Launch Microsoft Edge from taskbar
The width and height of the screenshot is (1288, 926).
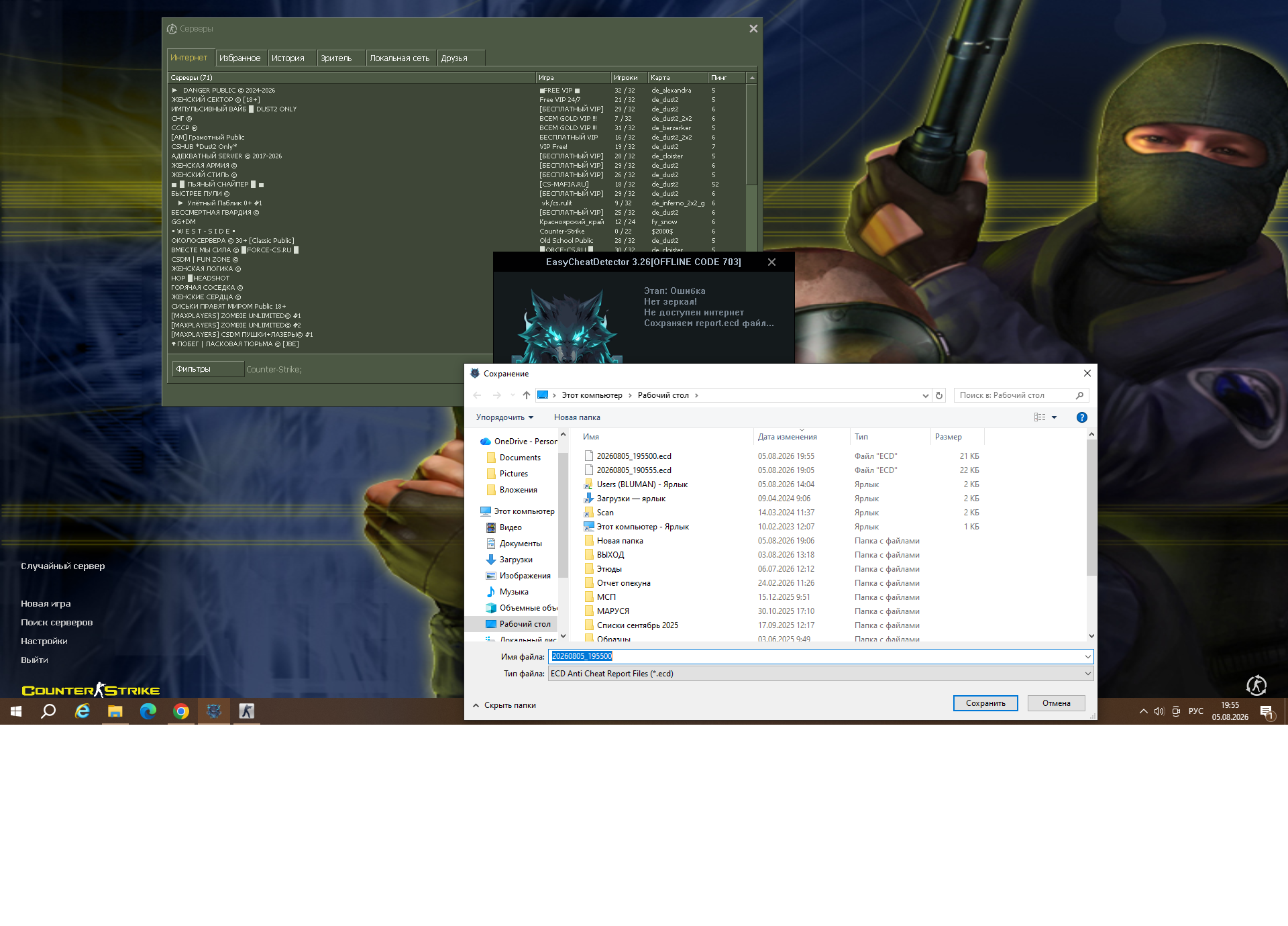[148, 711]
